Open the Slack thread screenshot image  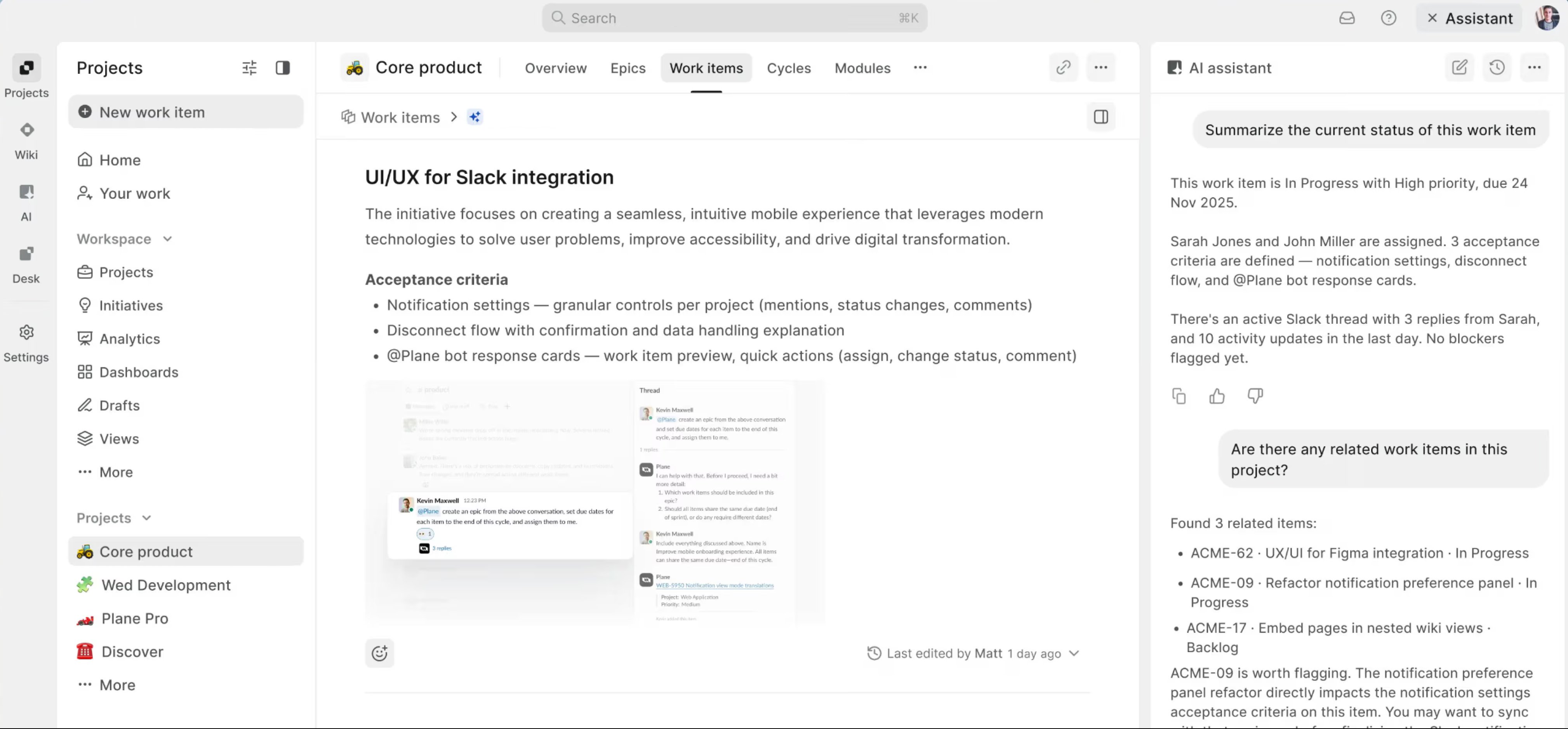pyautogui.click(x=595, y=503)
